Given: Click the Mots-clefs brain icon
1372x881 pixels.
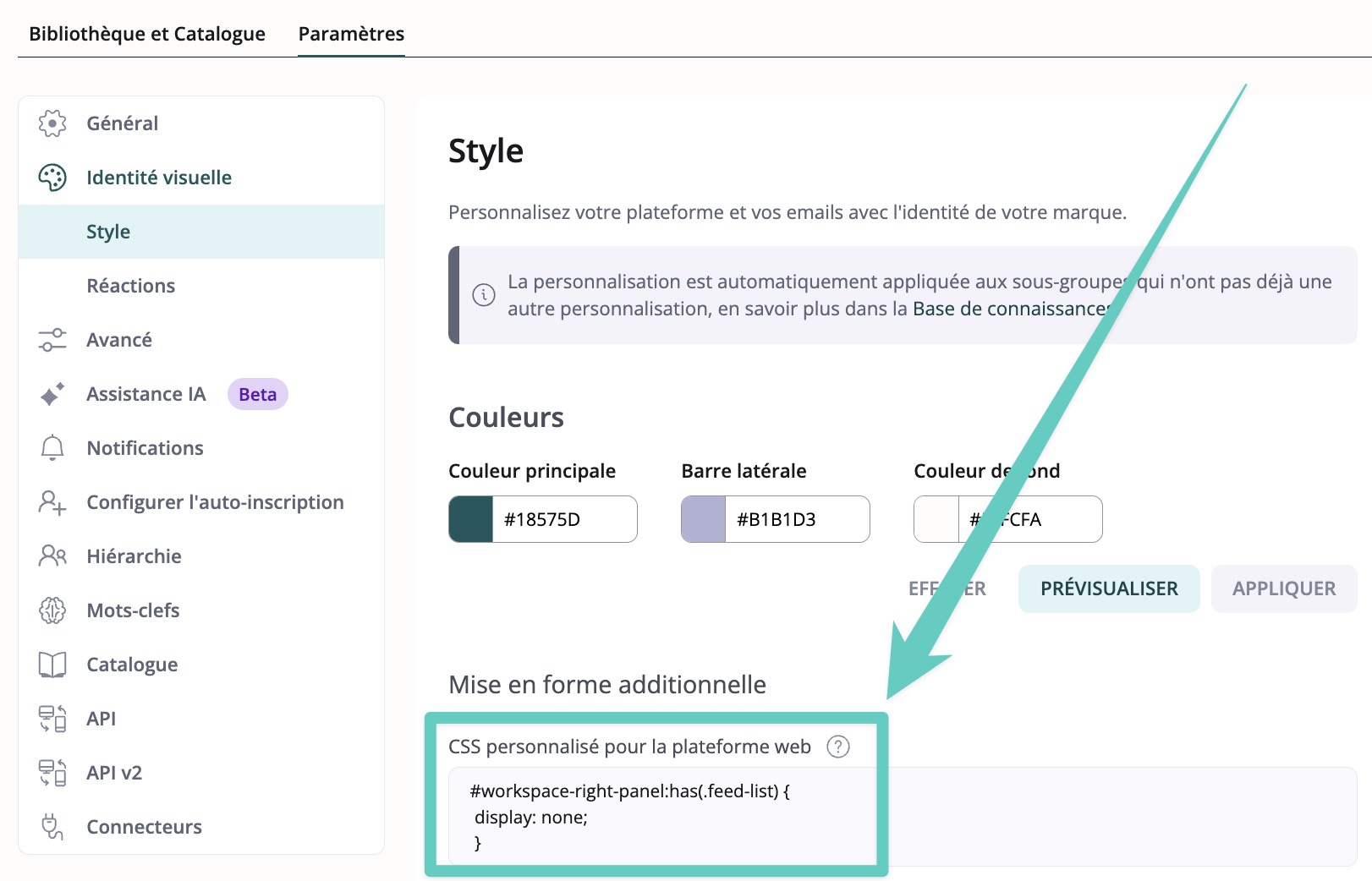Looking at the screenshot, I should click(52, 610).
